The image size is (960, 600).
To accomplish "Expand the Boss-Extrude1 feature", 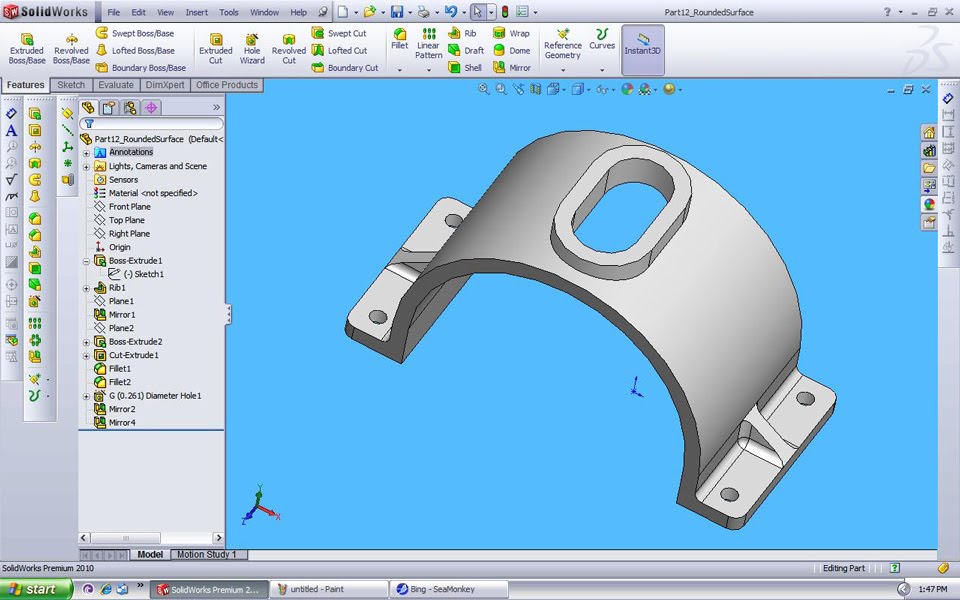I will (x=87, y=260).
